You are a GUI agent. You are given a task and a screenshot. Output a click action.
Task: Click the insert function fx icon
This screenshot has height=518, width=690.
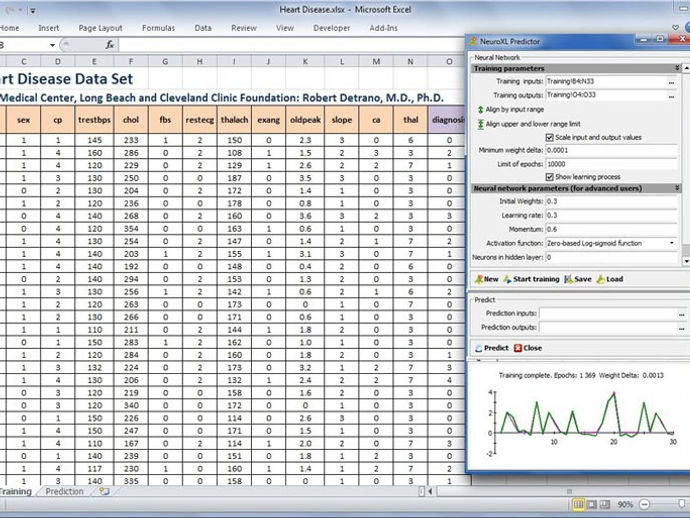110,45
